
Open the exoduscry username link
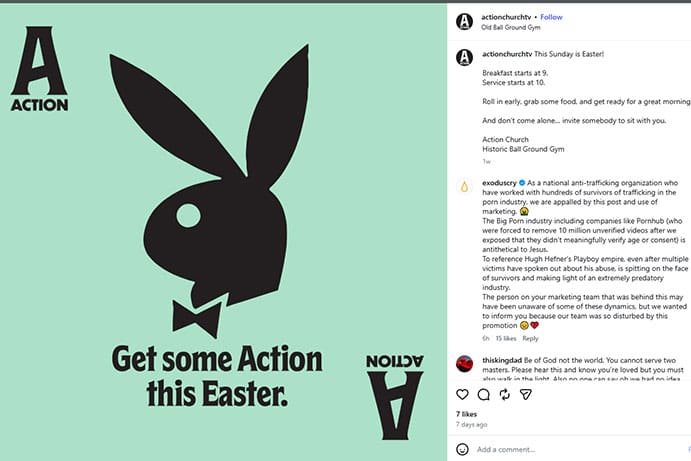(499, 184)
